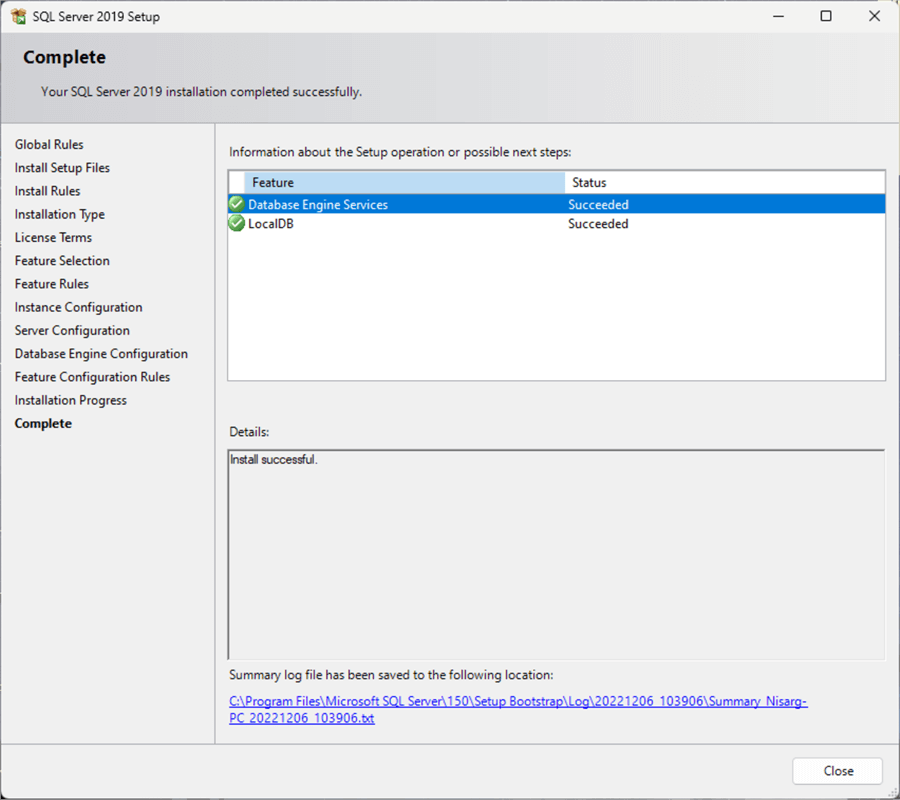Click green check icon beside Database Engine Services
Image resolution: width=900 pixels, height=800 pixels.
pos(236,204)
